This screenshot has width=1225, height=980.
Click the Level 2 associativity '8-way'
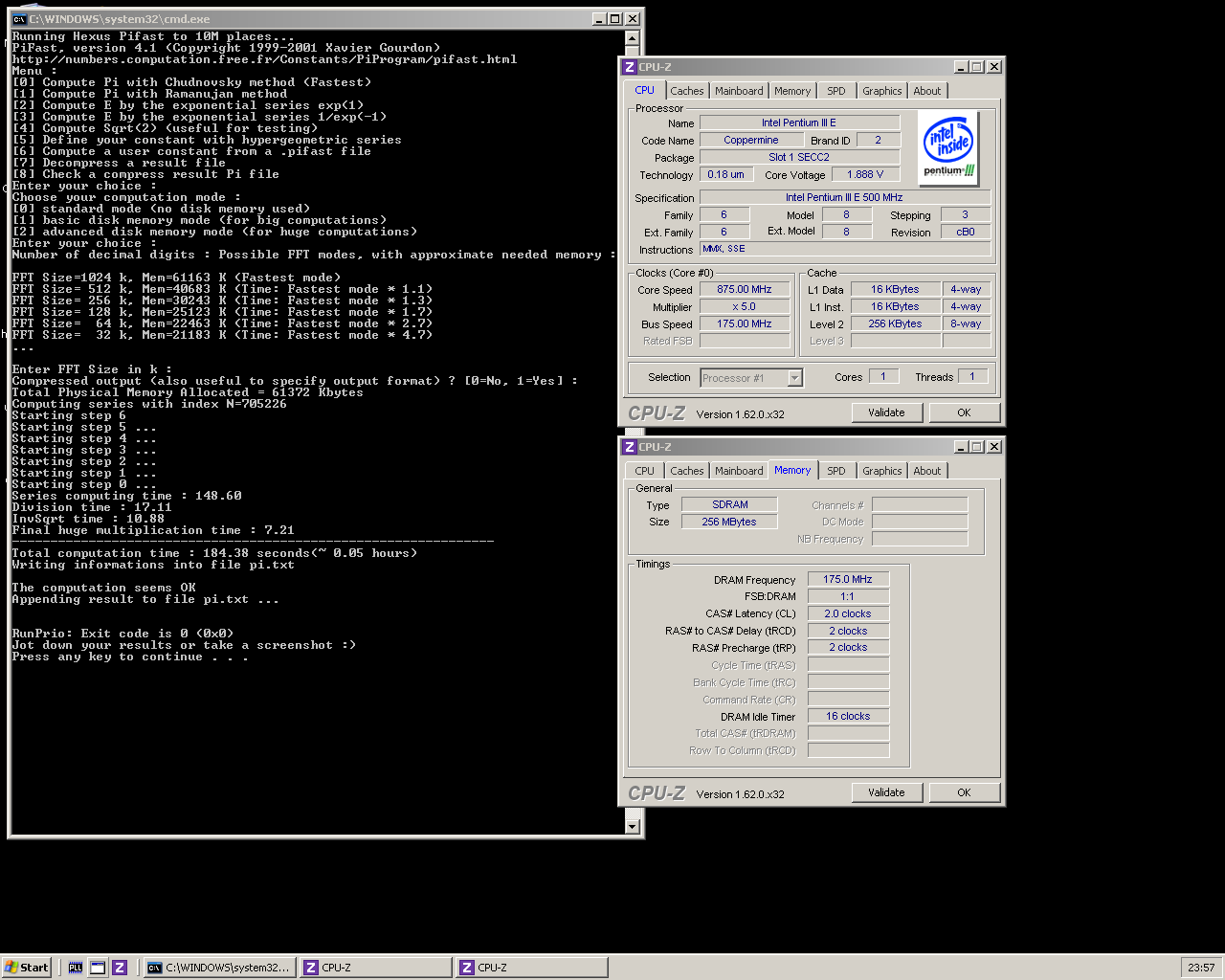click(x=966, y=323)
